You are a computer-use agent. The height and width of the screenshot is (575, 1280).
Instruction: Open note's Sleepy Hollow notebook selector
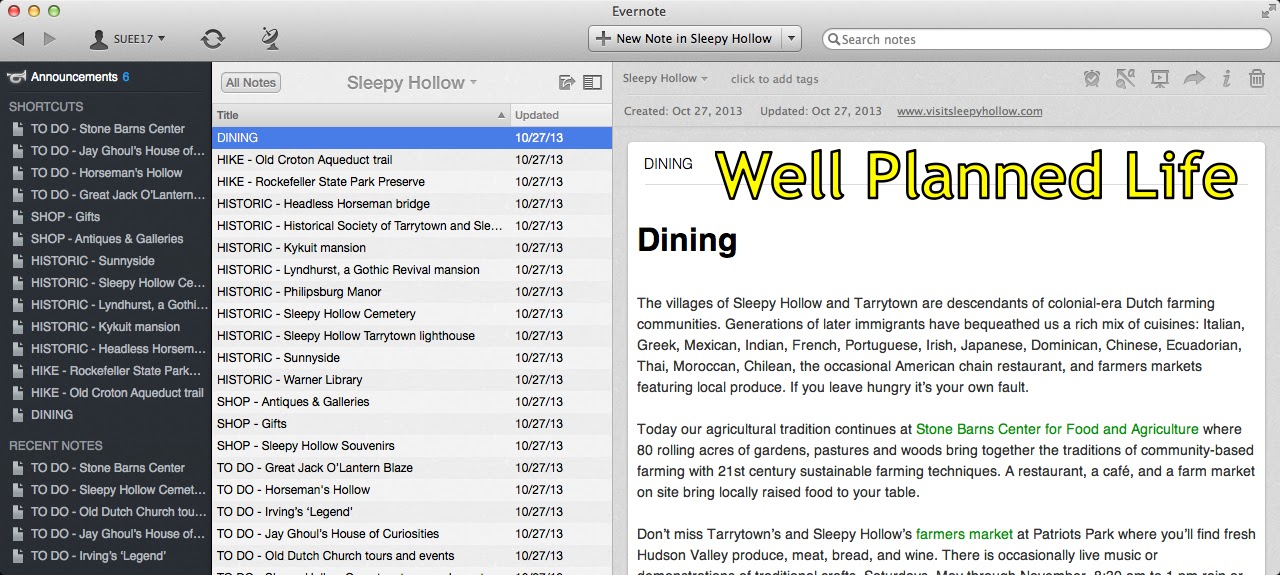pyautogui.click(x=665, y=79)
